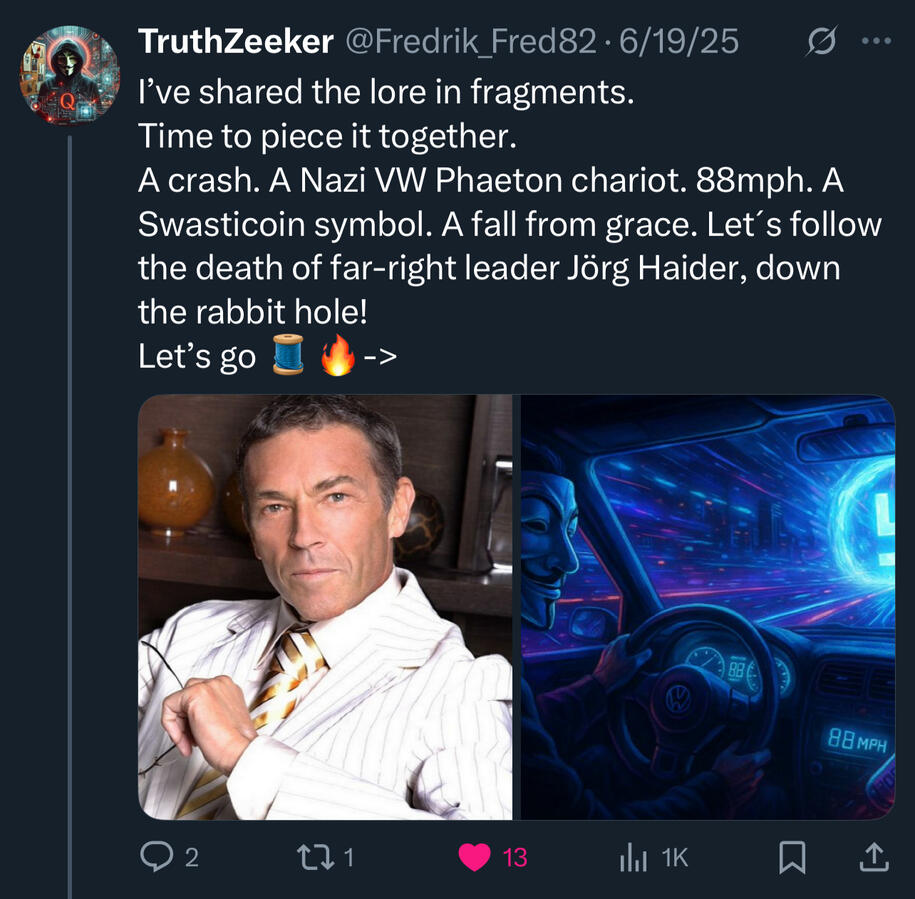Toggle the bookmark for this post
915x899 pixels.
point(792,857)
